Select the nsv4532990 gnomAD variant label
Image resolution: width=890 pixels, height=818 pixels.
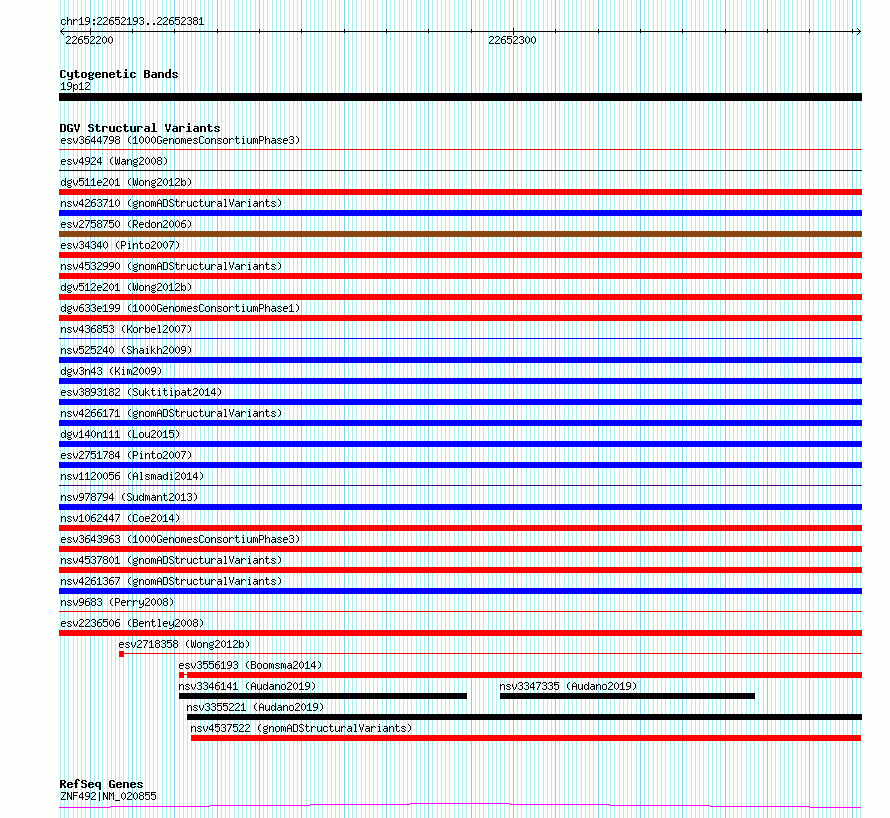pyautogui.click(x=171, y=266)
